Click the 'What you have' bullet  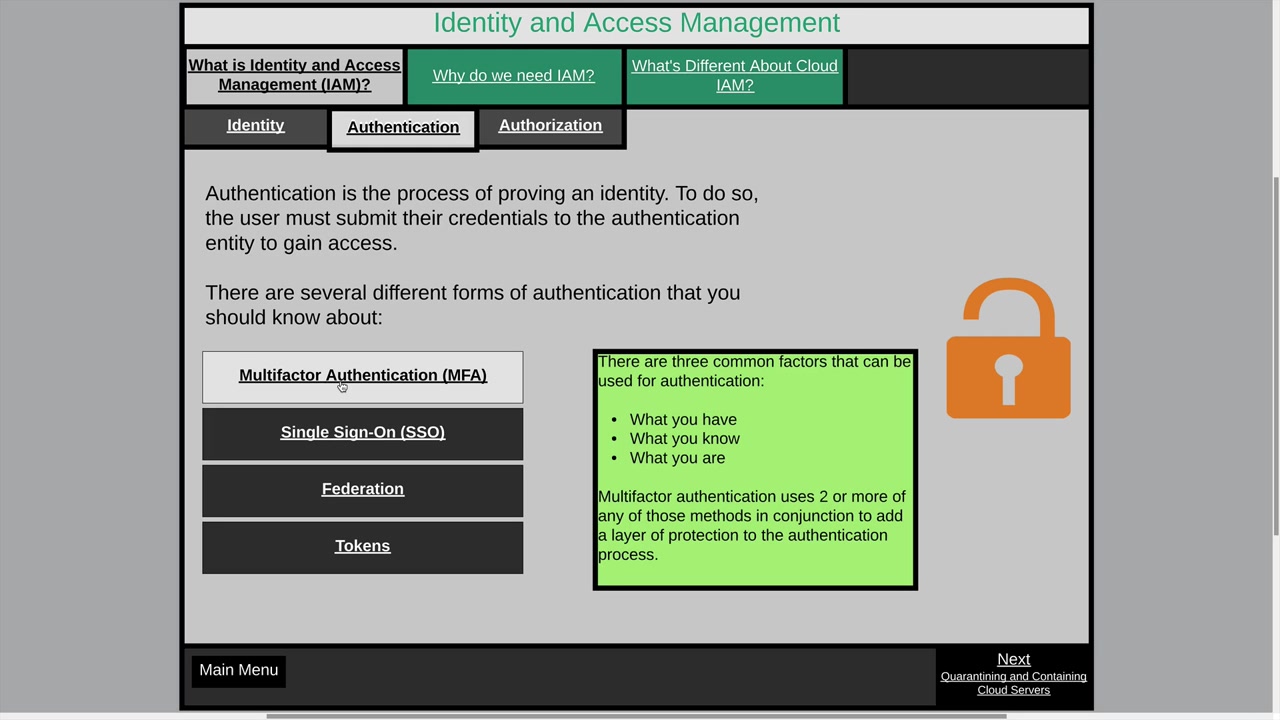pos(683,420)
